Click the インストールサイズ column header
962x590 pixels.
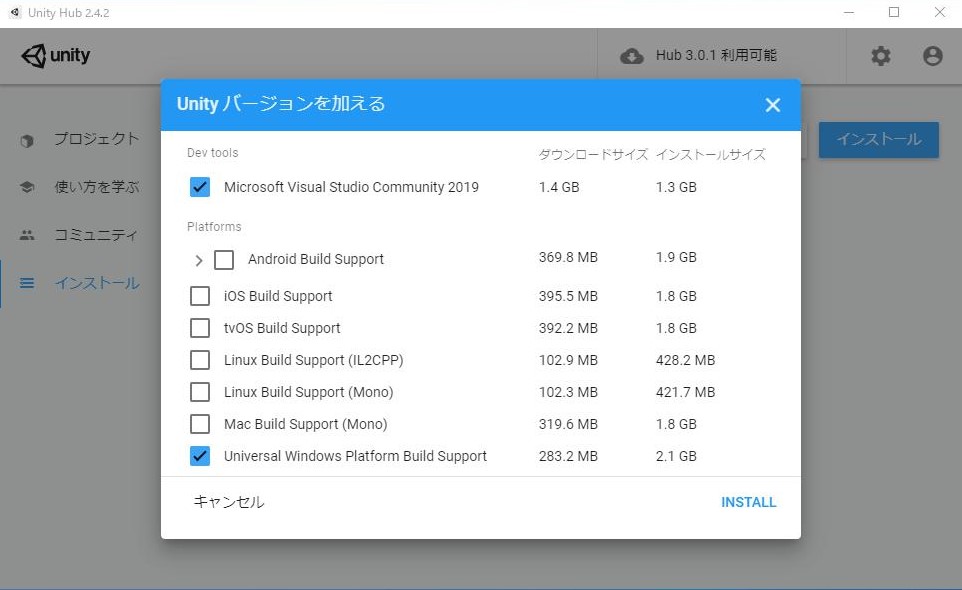point(710,155)
